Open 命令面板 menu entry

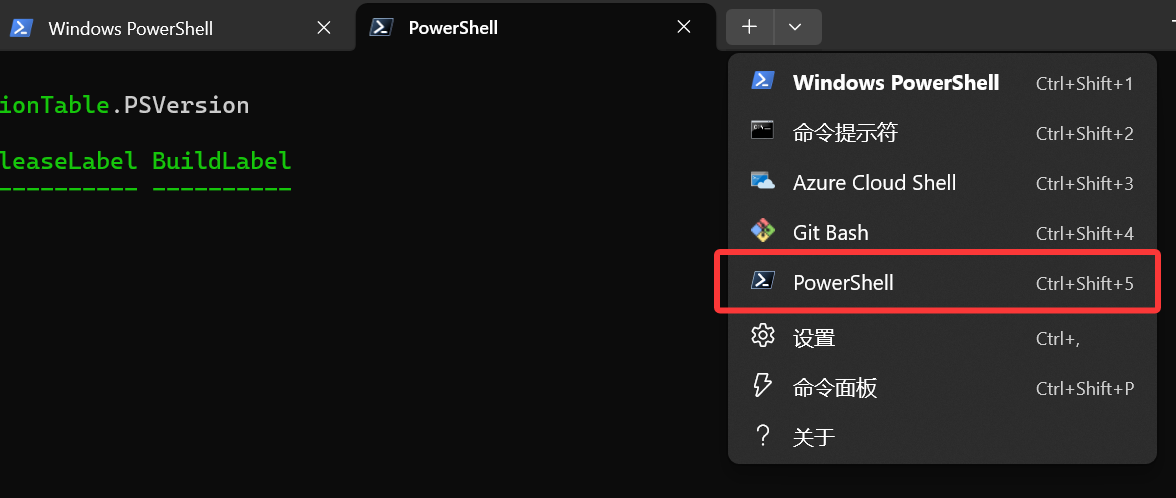coord(942,388)
